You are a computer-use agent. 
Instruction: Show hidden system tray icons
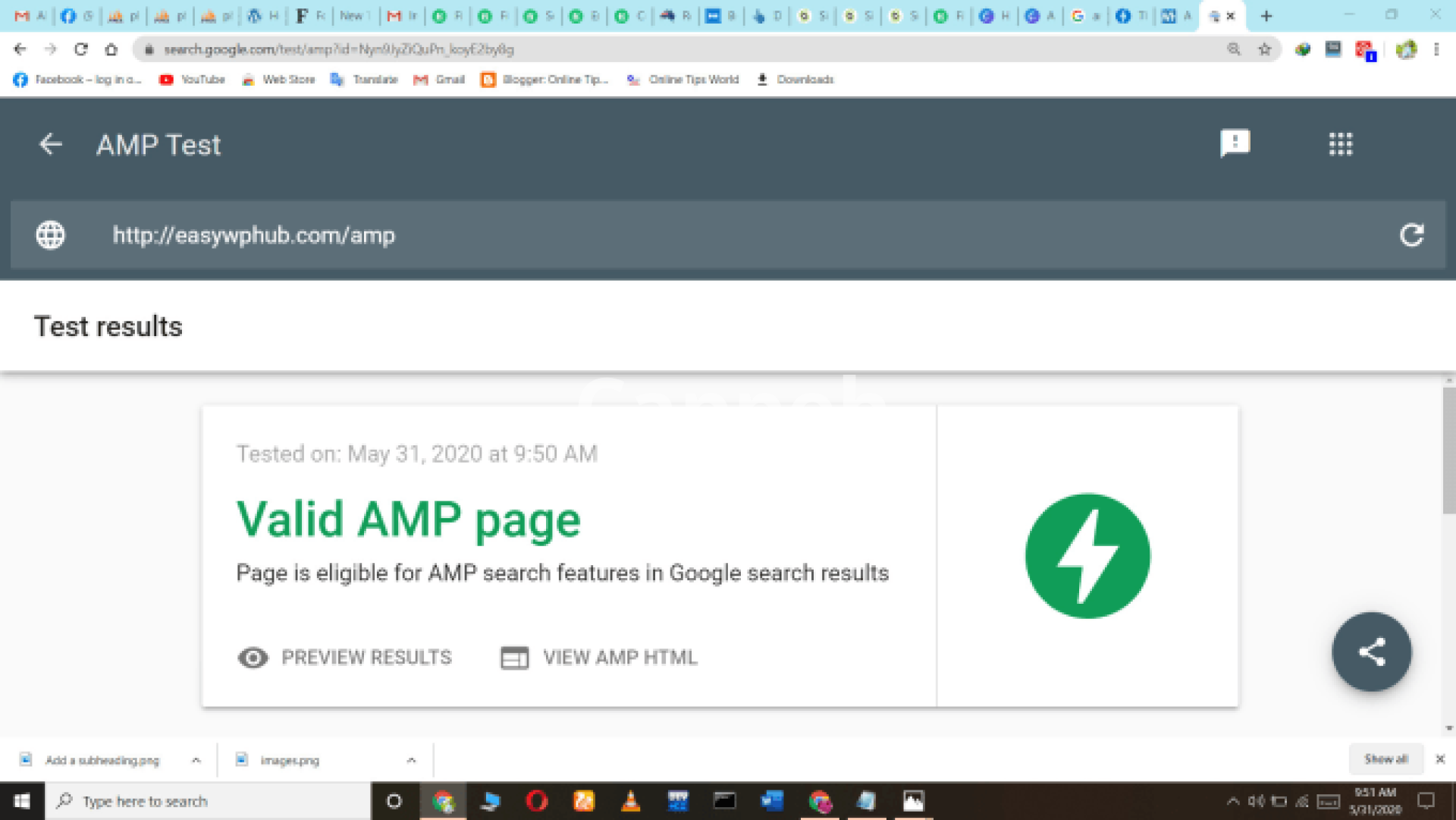pos(1232,801)
